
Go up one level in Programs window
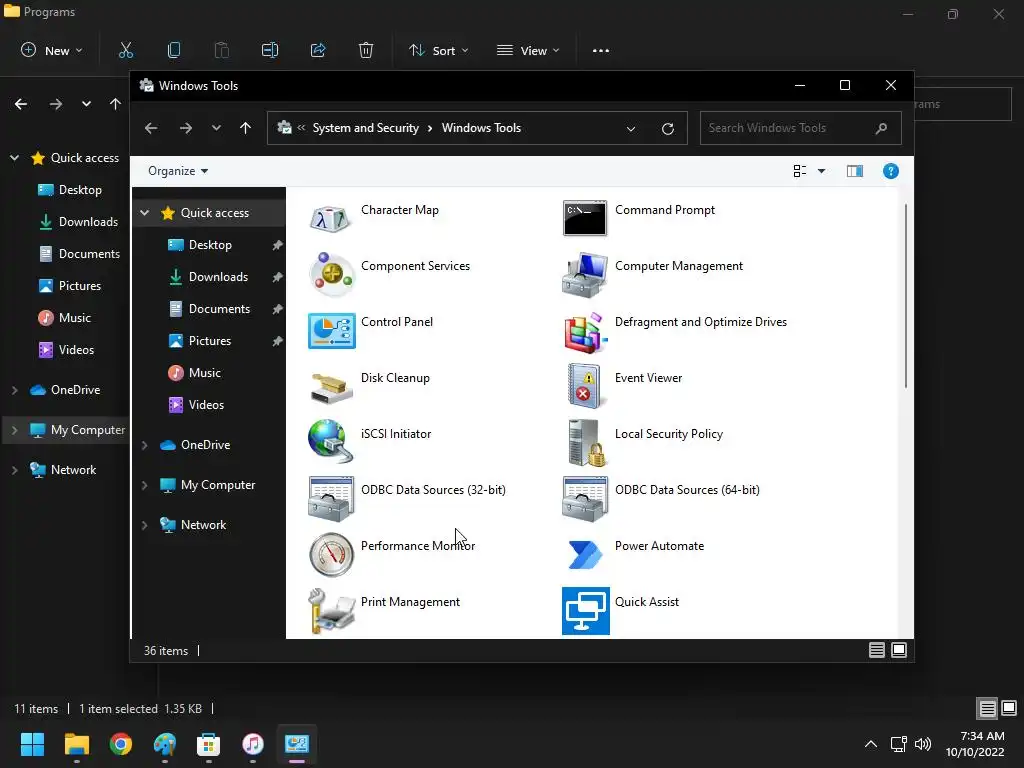click(115, 104)
